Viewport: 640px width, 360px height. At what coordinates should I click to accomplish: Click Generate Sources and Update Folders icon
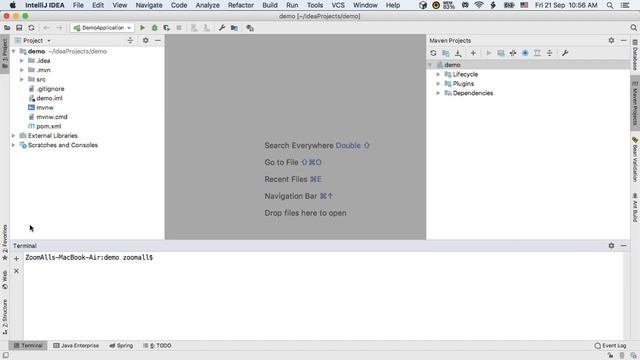tap(446, 53)
